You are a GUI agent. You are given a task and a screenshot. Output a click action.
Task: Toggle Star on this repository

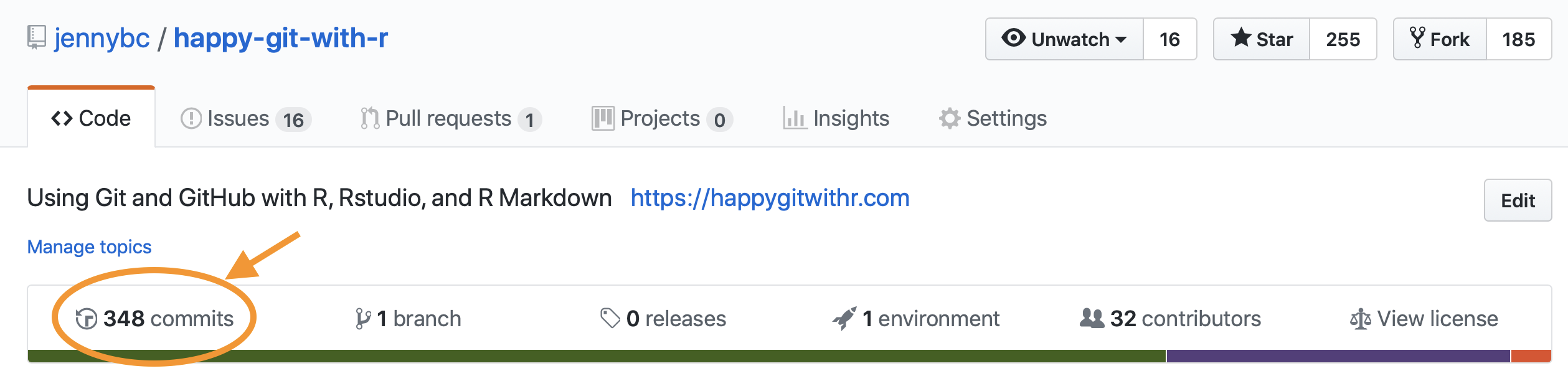(1262, 39)
